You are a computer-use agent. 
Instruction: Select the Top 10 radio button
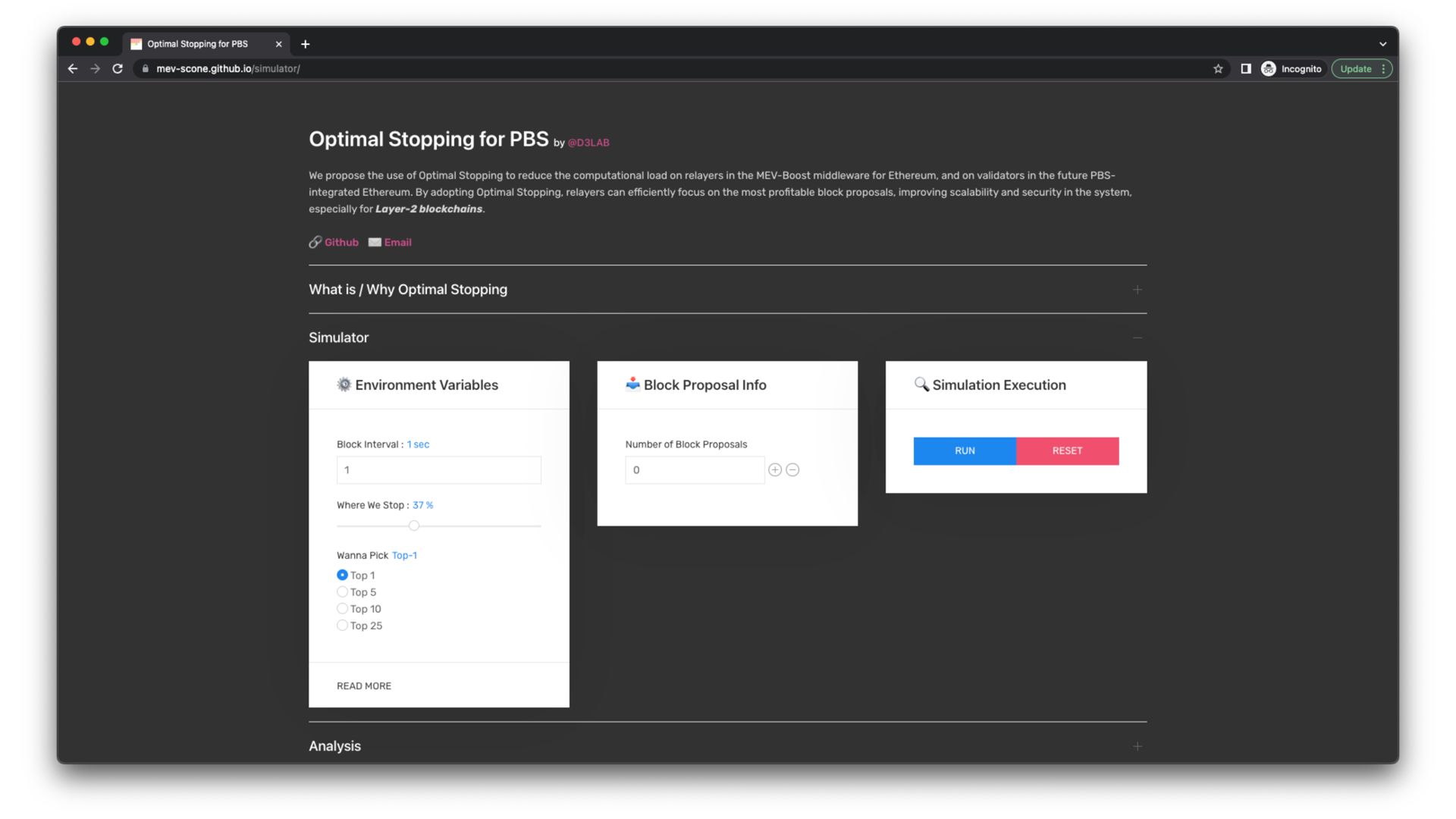point(342,608)
